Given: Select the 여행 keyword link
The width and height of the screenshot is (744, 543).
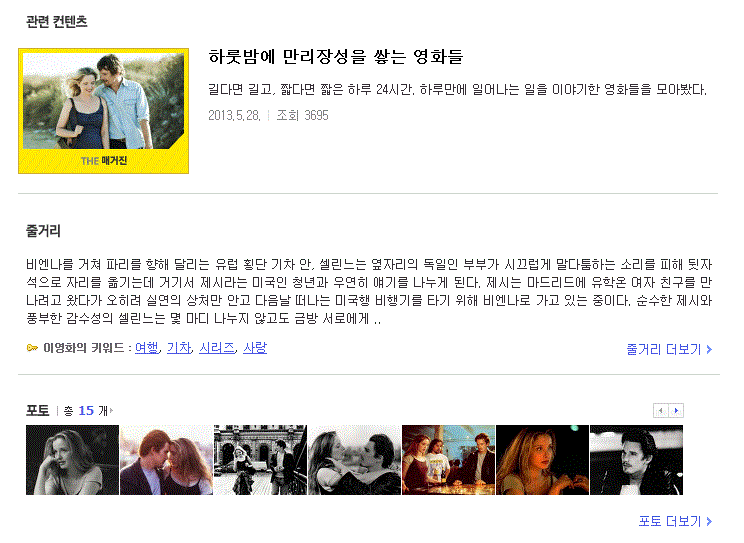Looking at the screenshot, I should point(147,348).
